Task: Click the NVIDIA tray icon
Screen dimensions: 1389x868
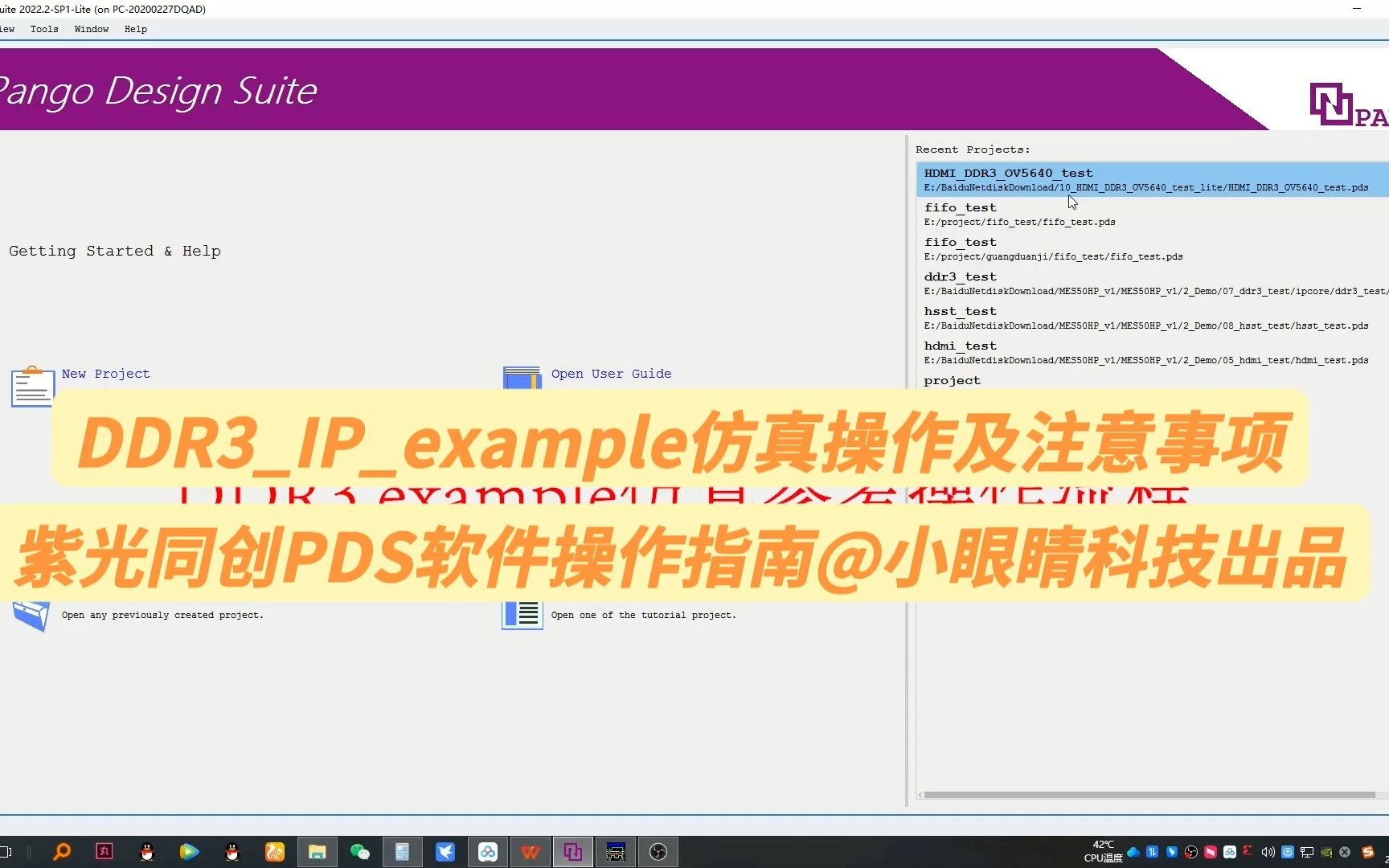Action: (1326, 852)
